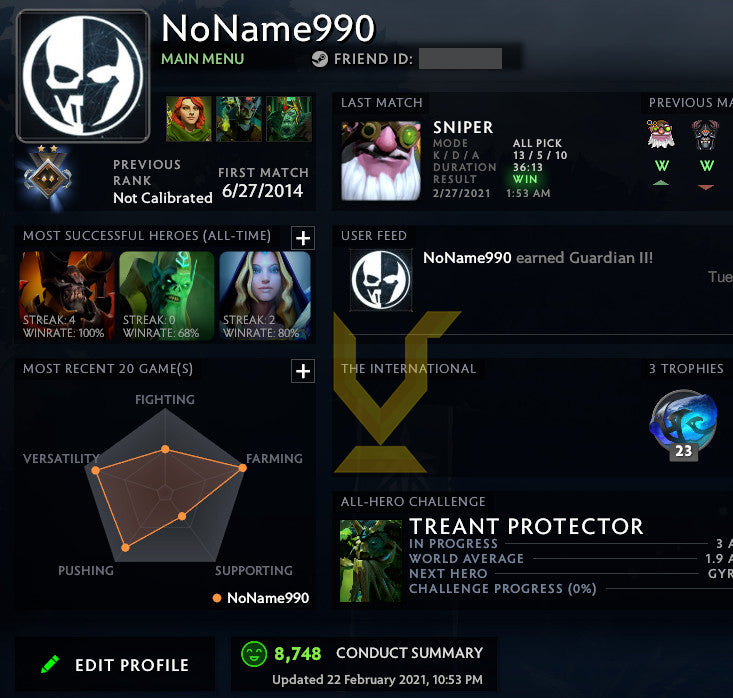Click the green smiley behavior score icon
The width and height of the screenshot is (733, 698).
(x=254, y=654)
